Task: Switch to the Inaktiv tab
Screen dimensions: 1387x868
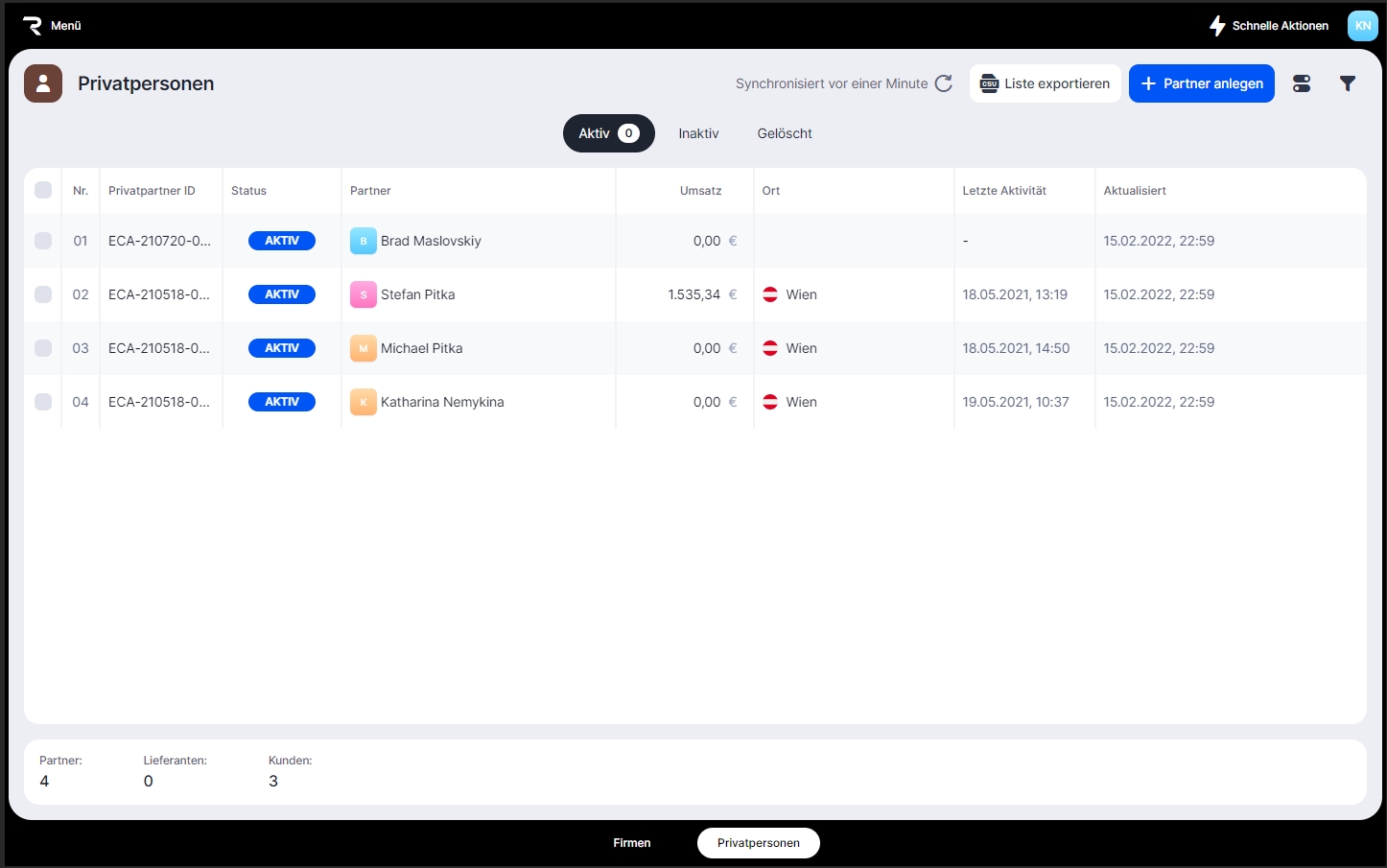Action: click(698, 133)
